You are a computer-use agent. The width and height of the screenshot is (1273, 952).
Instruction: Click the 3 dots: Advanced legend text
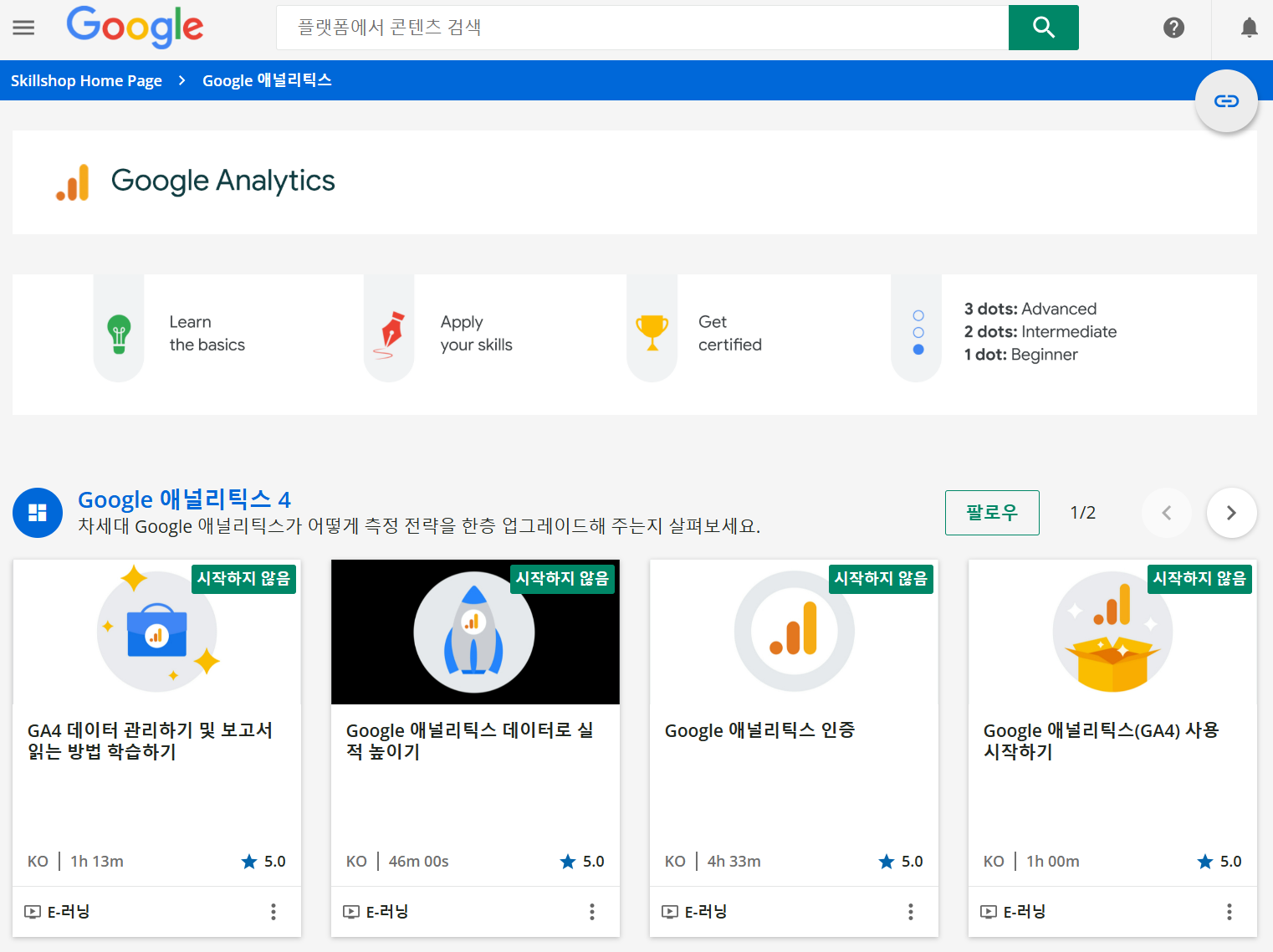pos(1030,309)
